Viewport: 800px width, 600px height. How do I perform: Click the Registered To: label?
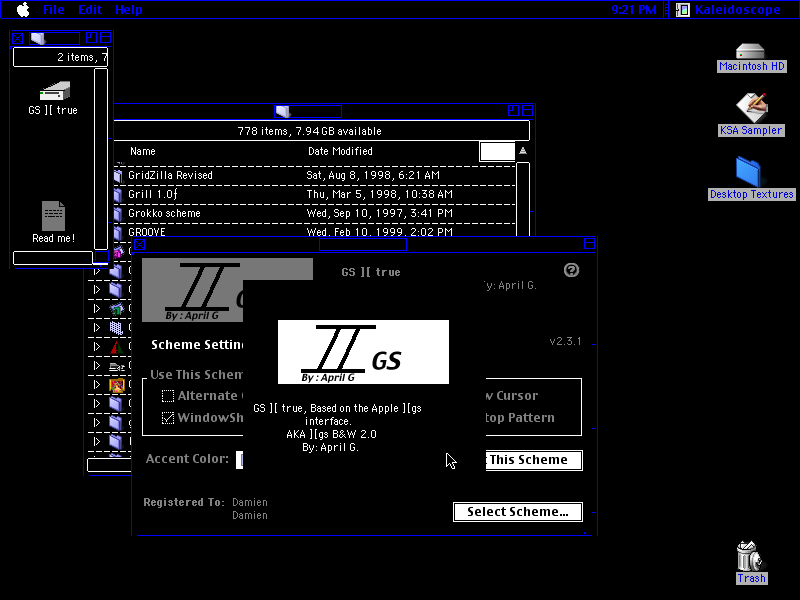point(184,503)
